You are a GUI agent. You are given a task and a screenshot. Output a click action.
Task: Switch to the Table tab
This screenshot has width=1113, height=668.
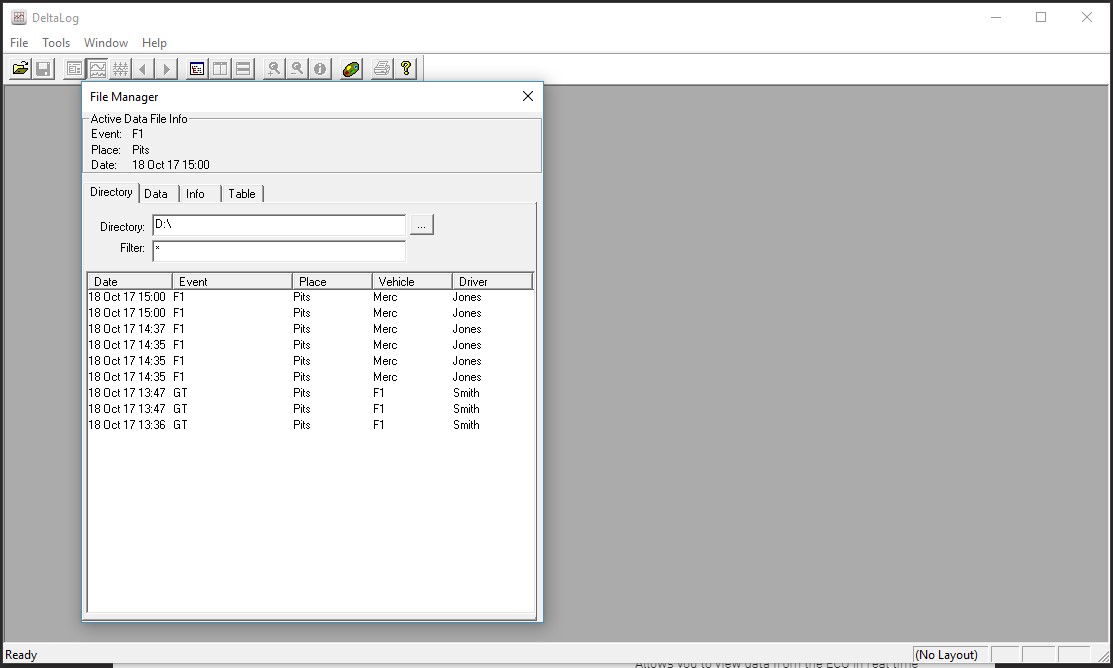point(242,194)
